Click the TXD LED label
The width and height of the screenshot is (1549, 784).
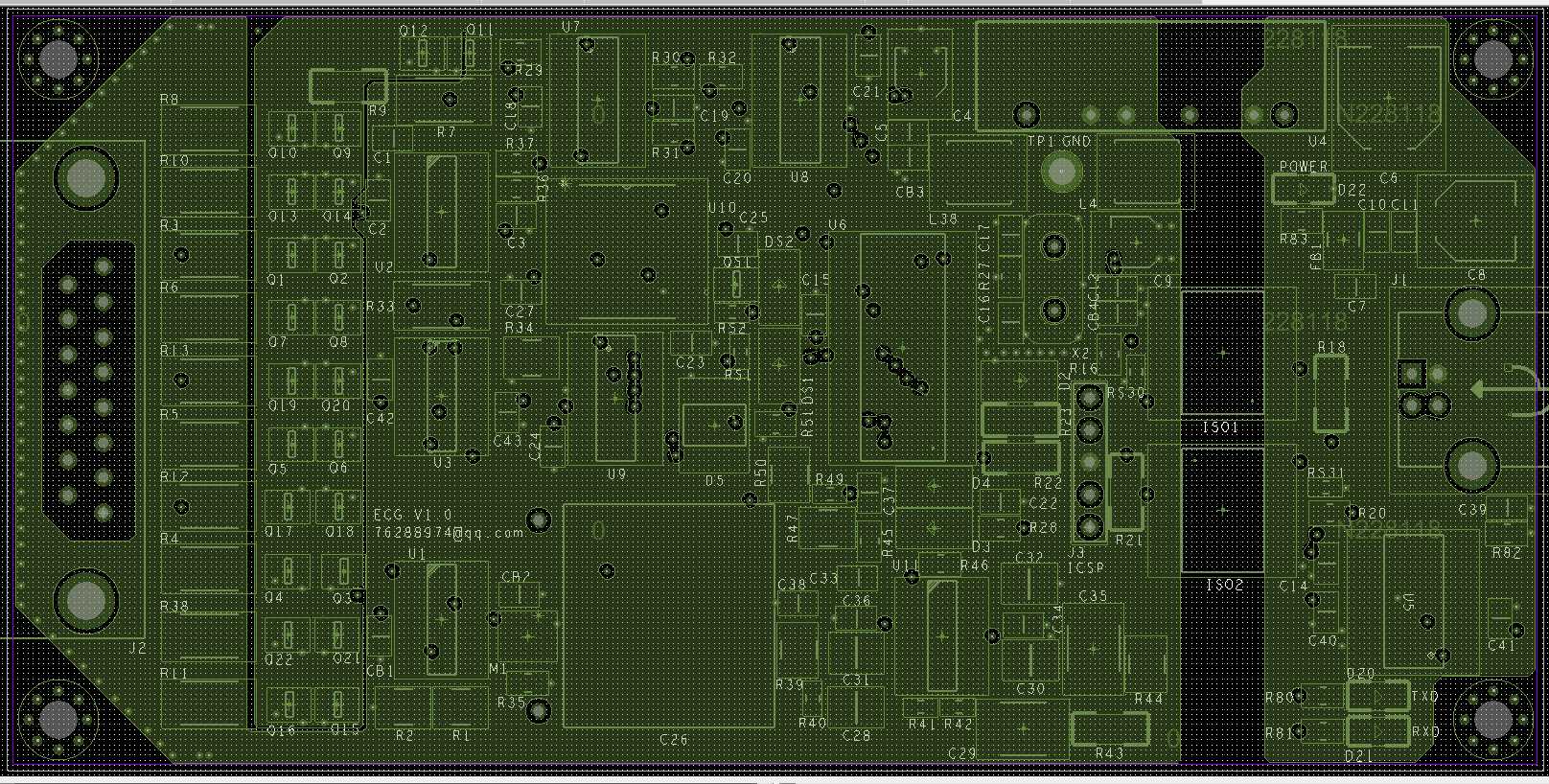click(1425, 697)
